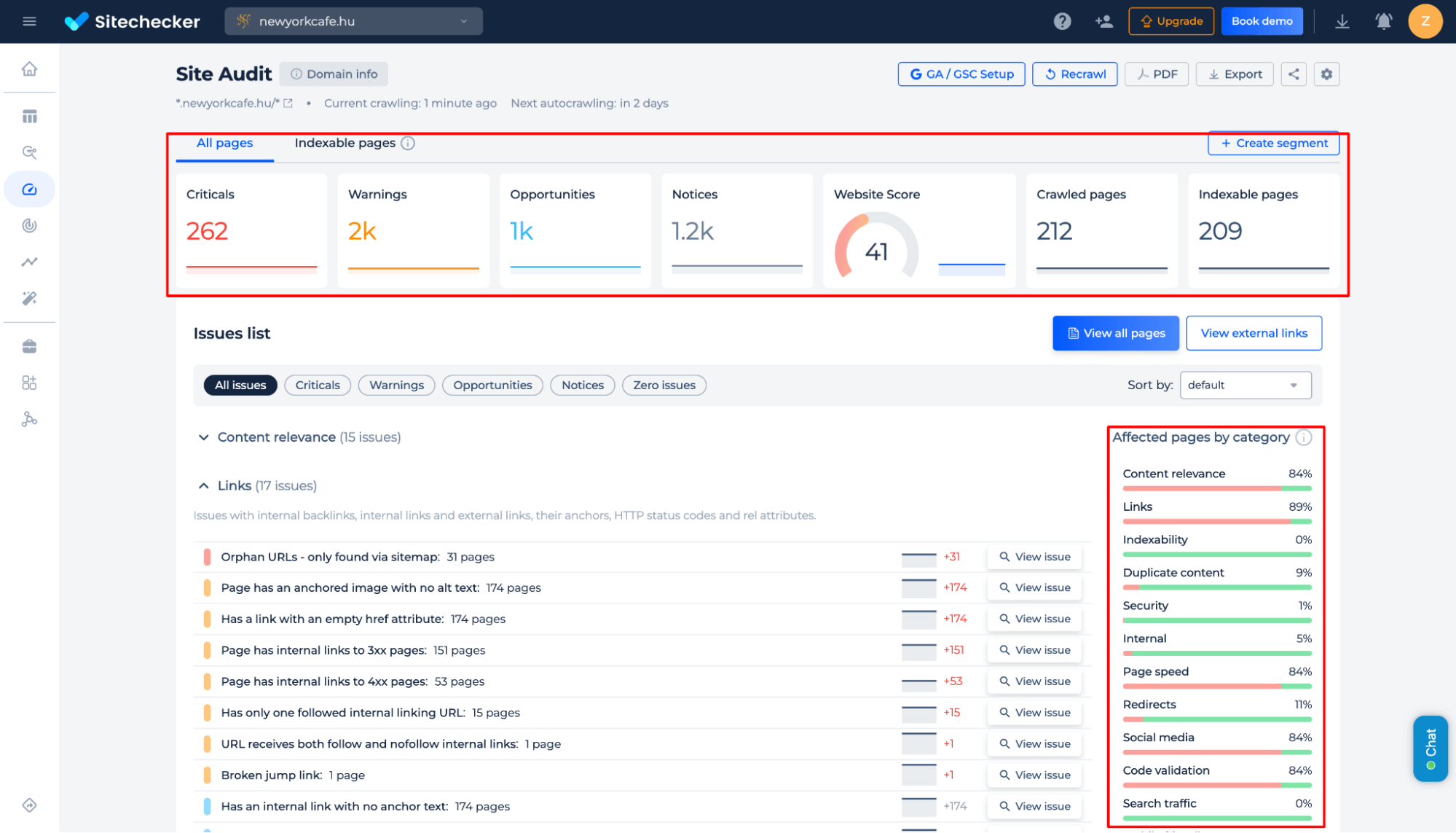1456x833 pixels.
Task: Click the share icon next to Export
Action: coord(1293,73)
